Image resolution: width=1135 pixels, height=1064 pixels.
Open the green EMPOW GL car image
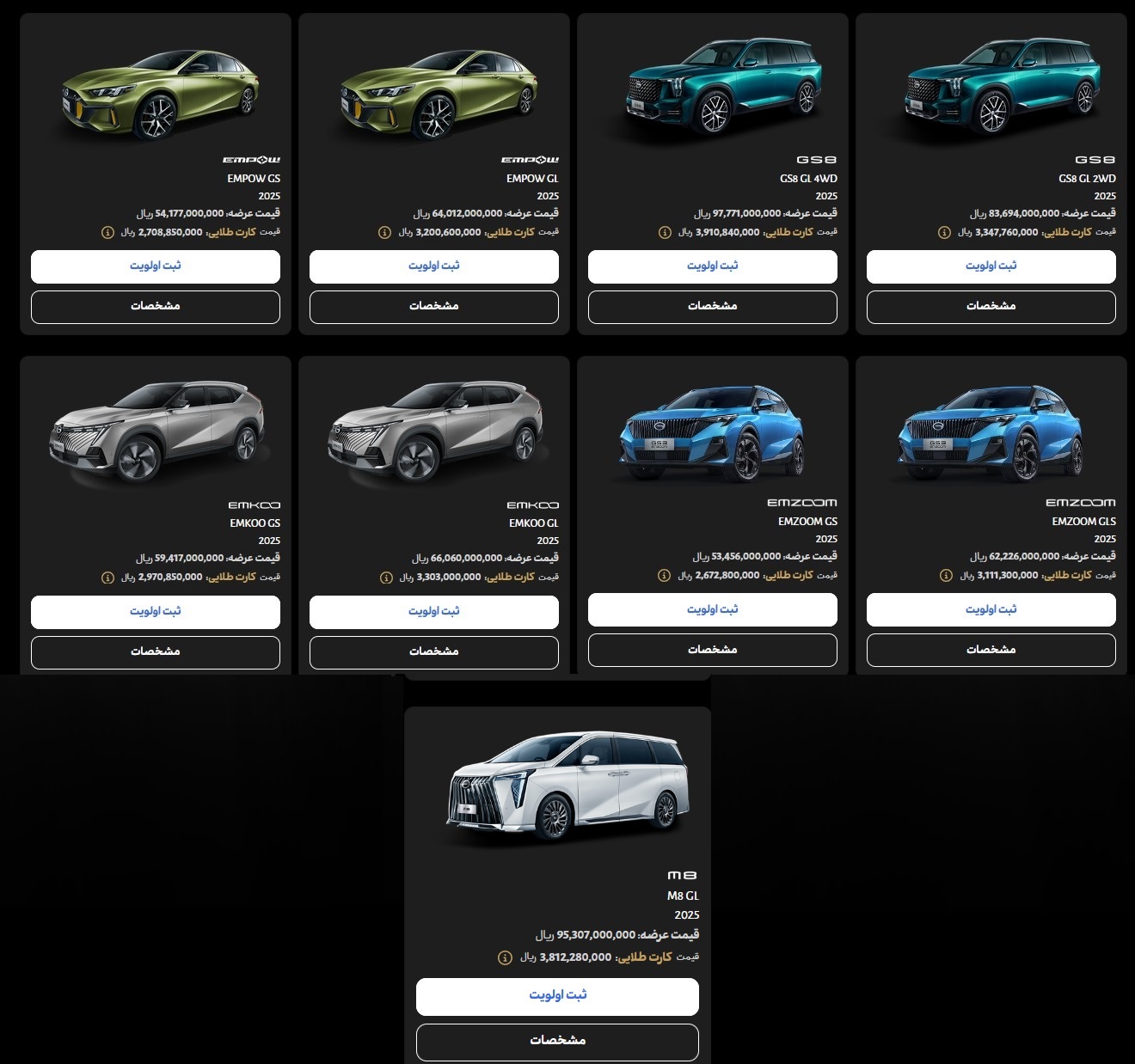coord(439,95)
